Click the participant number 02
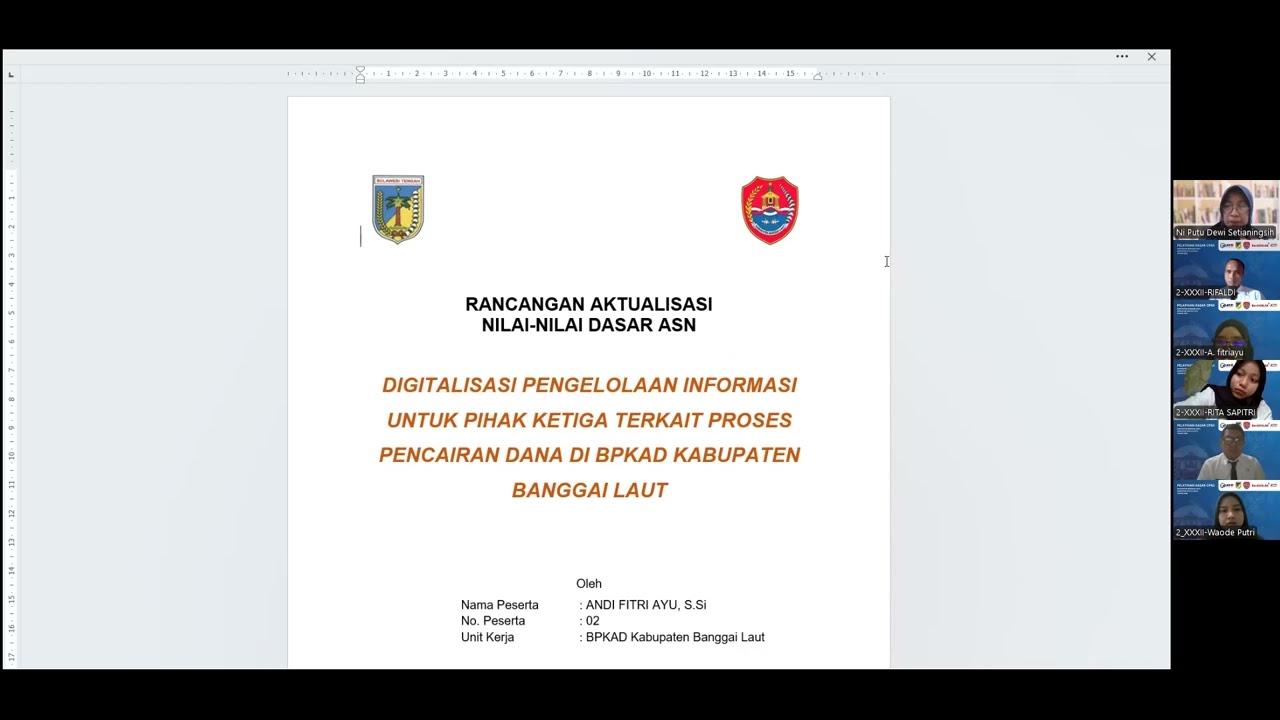Viewport: 1280px width, 720px height. pos(593,621)
